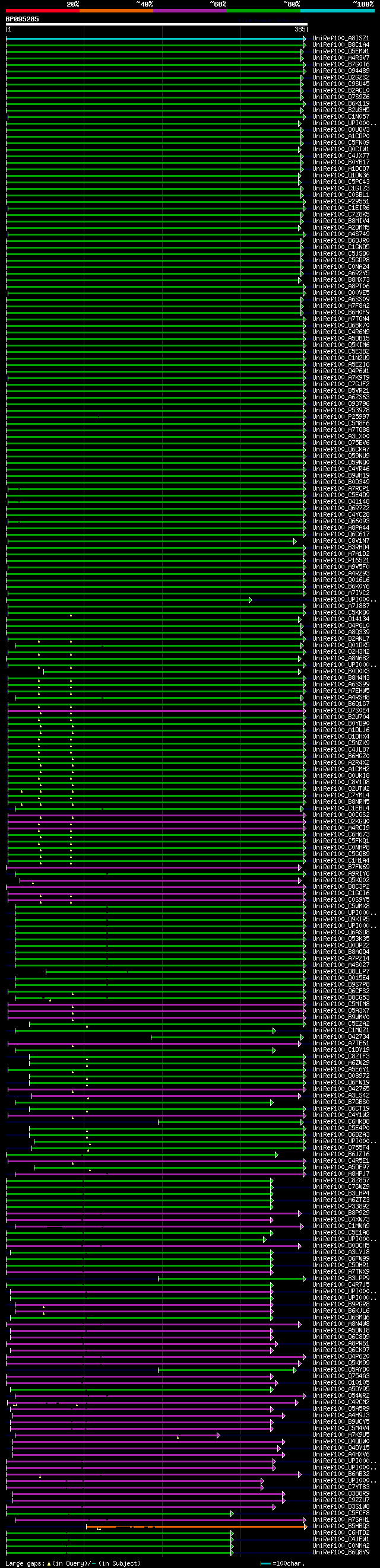This screenshot has width=380, height=1568.
Task: Open hit UniRef100_O94489
Action: [341, 71]
